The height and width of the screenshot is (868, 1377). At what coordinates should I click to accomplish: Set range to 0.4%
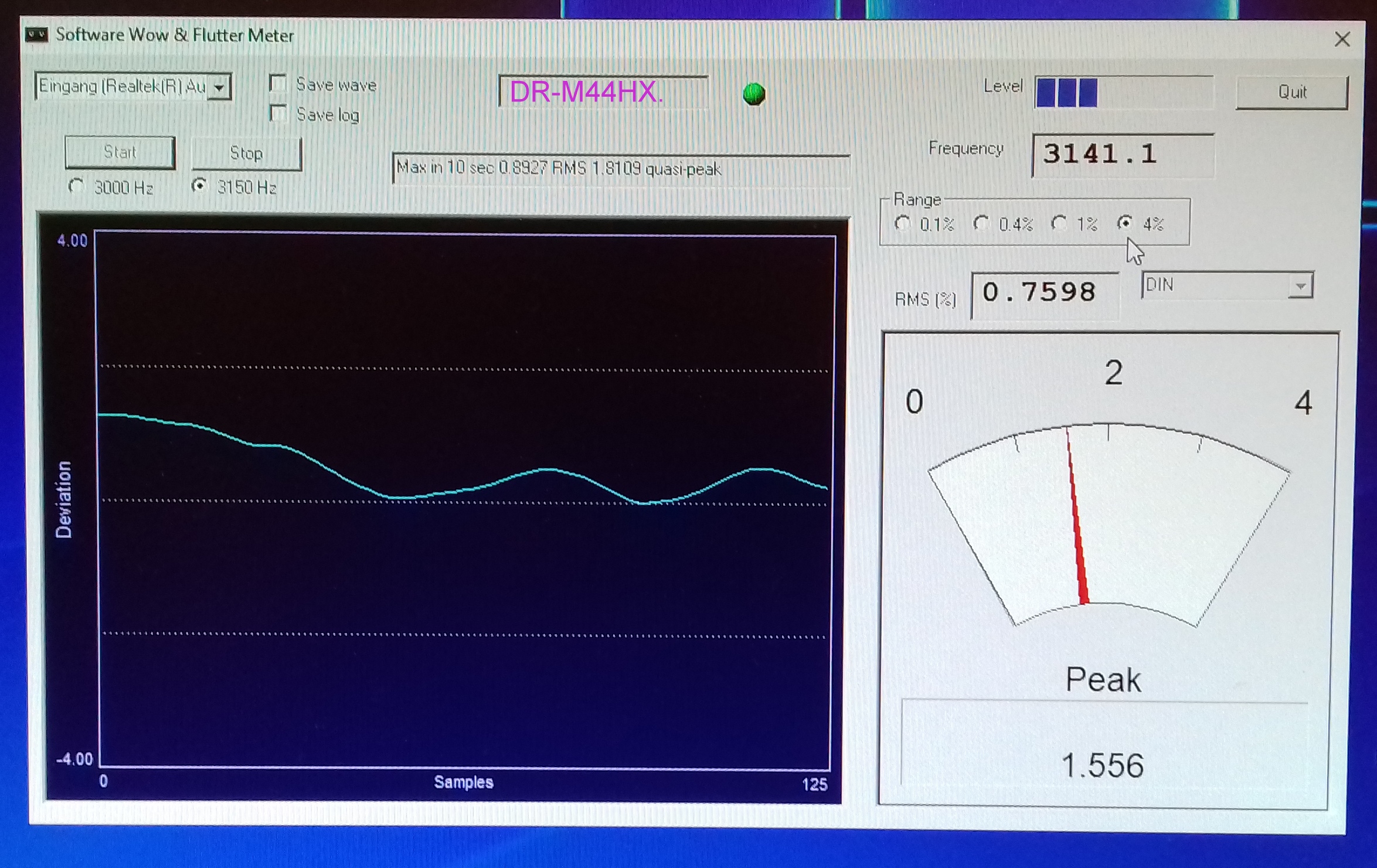(981, 223)
